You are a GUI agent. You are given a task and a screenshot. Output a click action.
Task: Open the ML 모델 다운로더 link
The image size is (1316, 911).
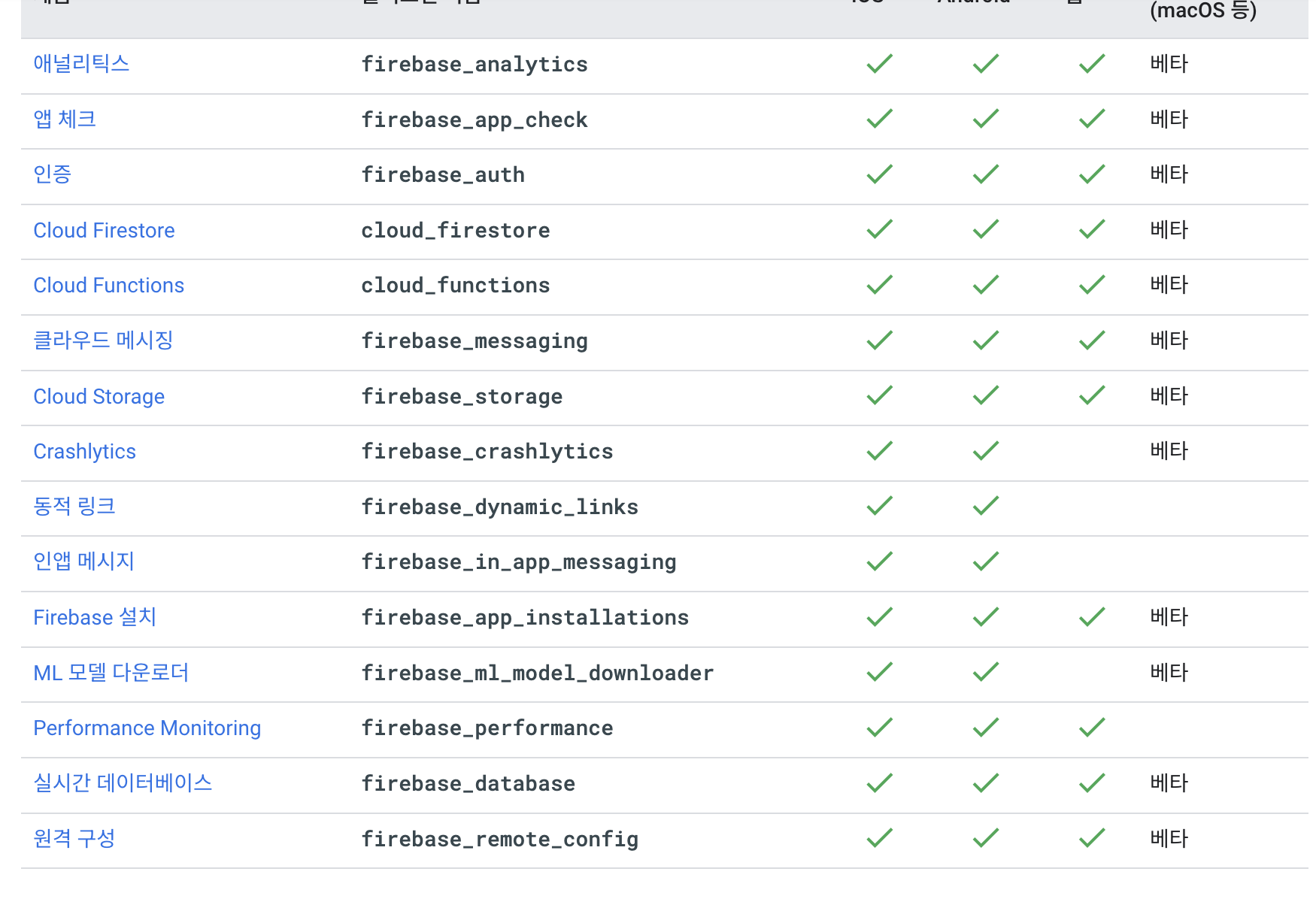point(111,673)
